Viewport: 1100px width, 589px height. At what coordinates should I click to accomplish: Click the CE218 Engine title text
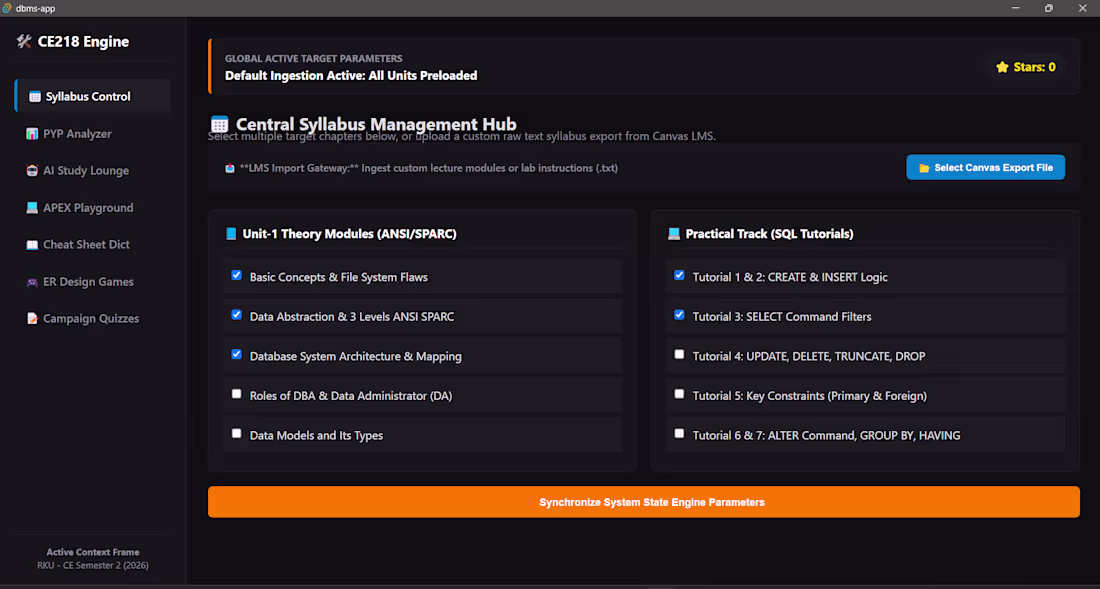tap(83, 41)
